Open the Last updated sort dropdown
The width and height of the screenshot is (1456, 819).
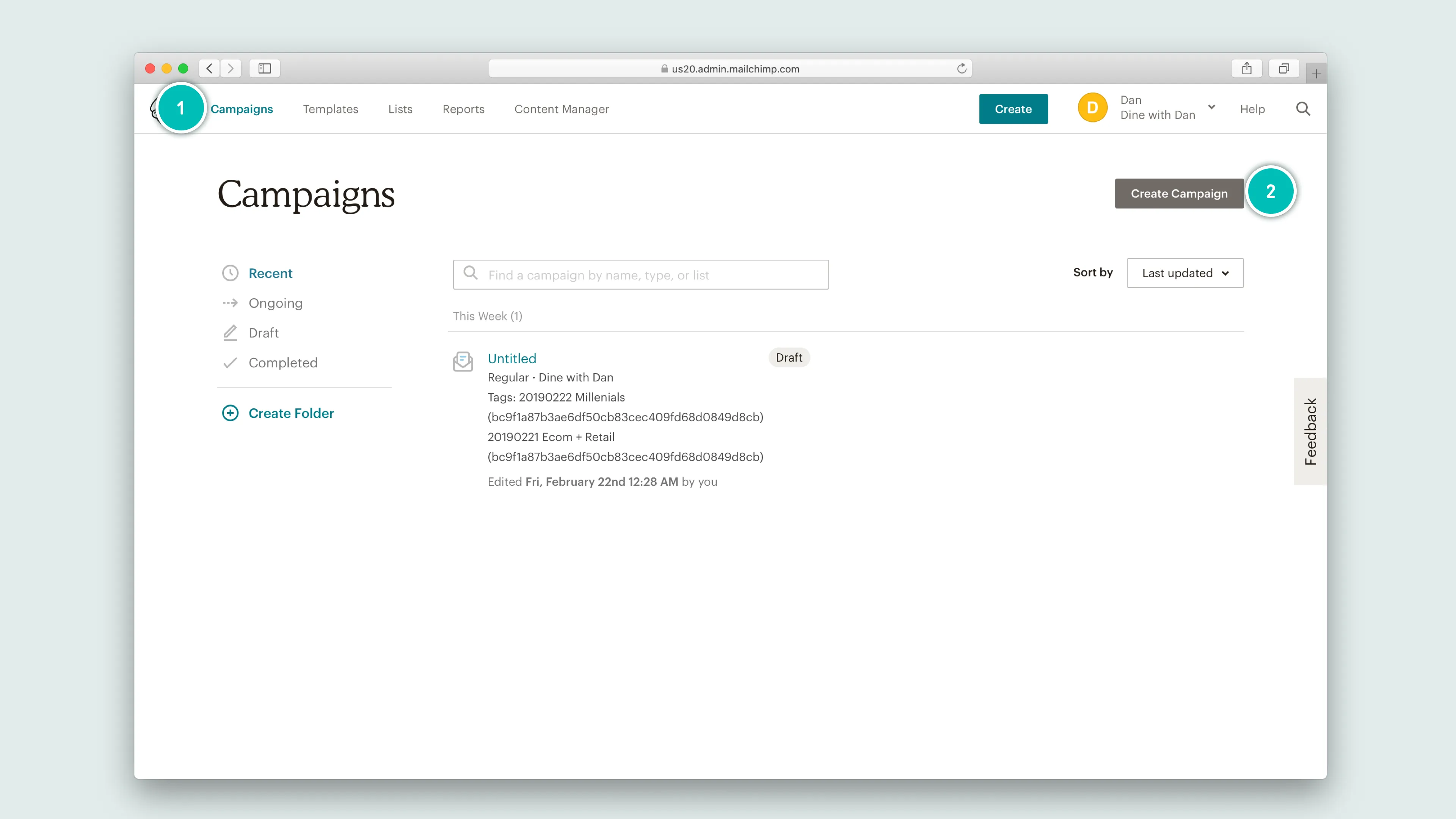coord(1185,273)
